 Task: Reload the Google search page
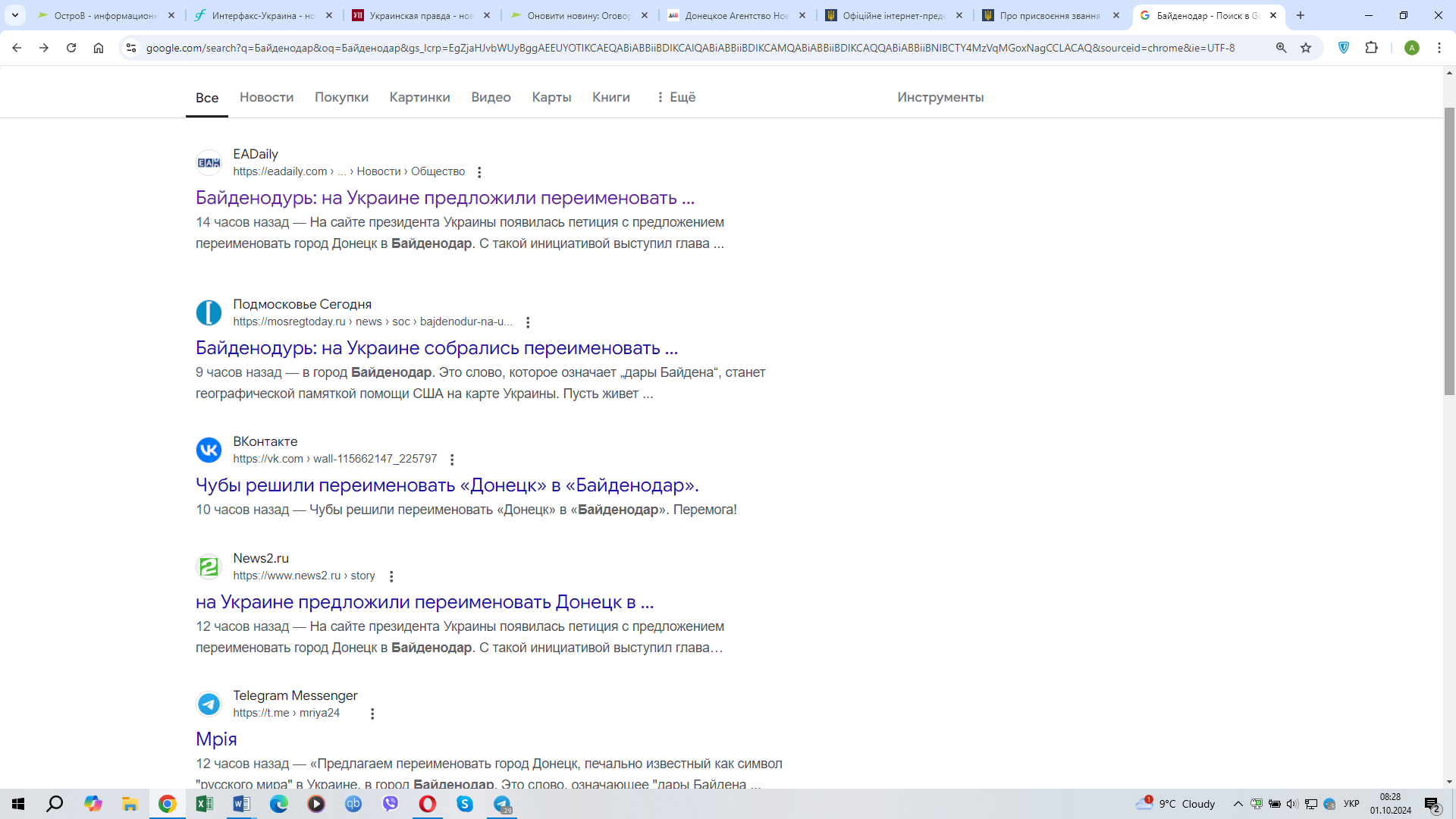pos(71,48)
